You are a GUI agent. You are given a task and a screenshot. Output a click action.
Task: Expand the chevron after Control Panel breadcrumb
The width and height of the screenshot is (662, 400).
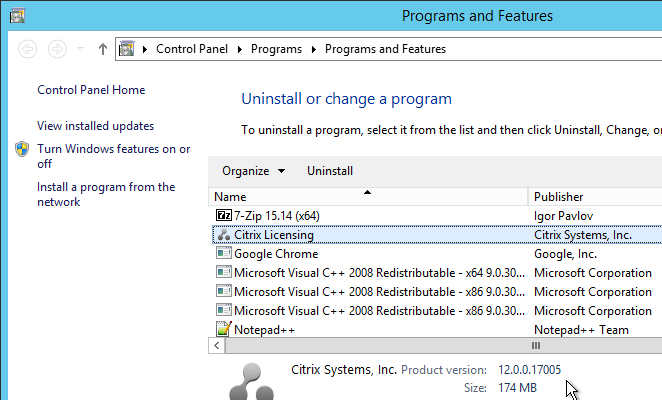coord(240,49)
